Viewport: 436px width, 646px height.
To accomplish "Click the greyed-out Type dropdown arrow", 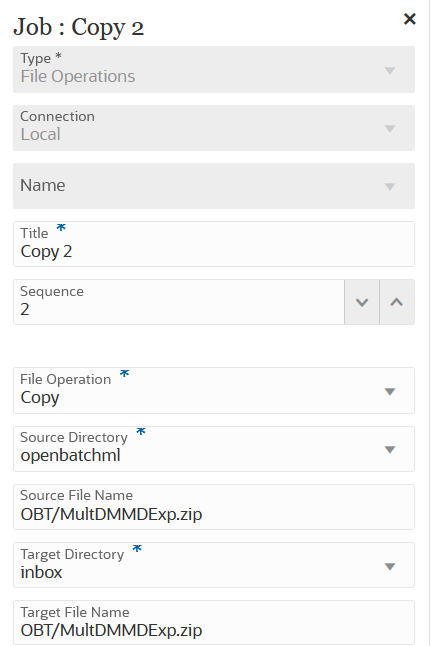I will click(x=390, y=70).
